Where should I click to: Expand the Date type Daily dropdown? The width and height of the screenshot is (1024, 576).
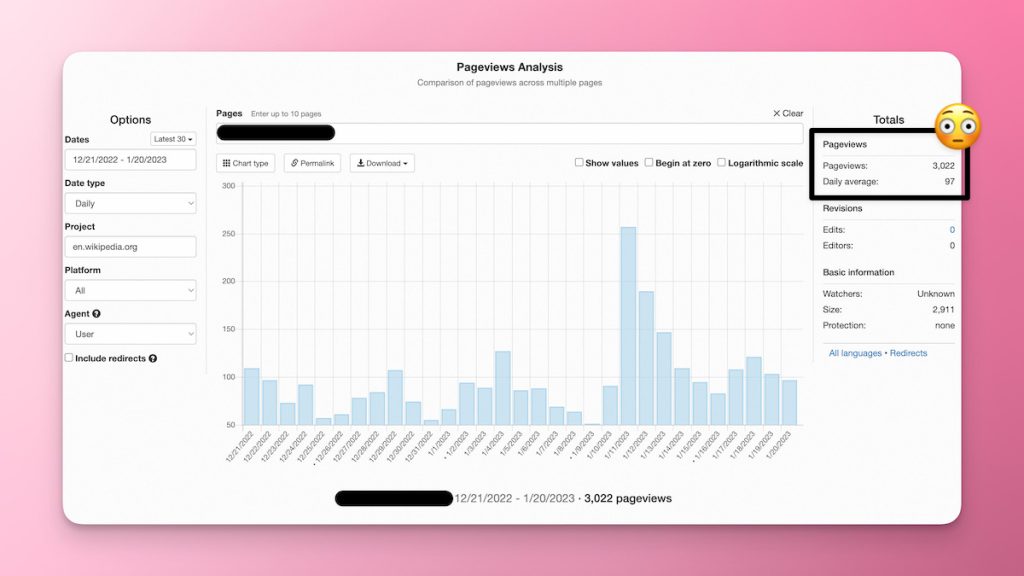click(130, 203)
